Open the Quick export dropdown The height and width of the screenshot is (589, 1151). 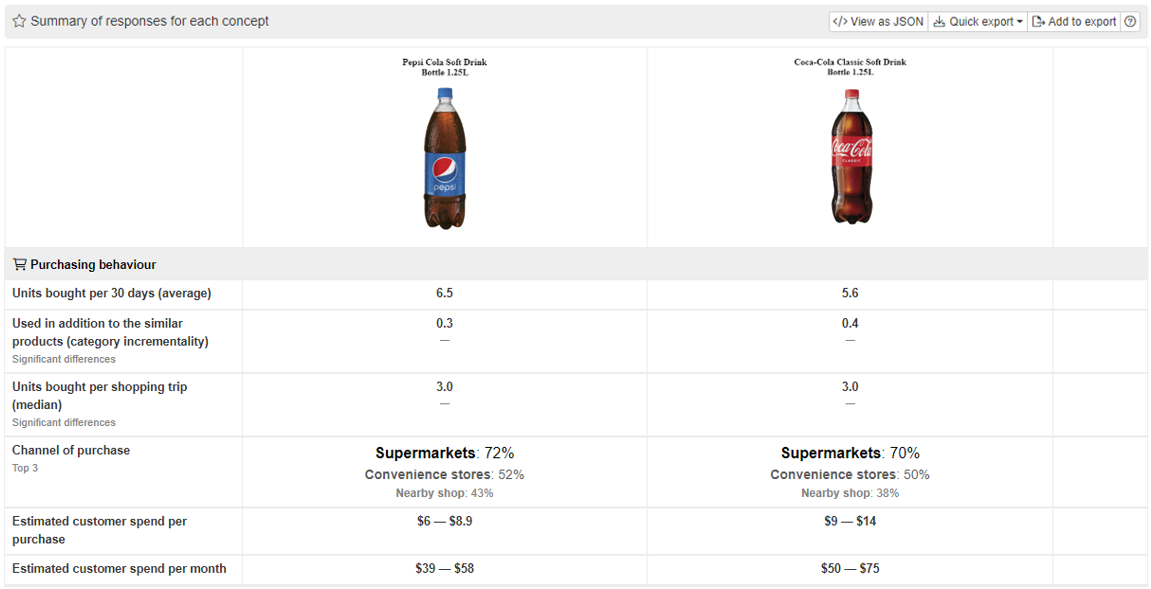[977, 21]
